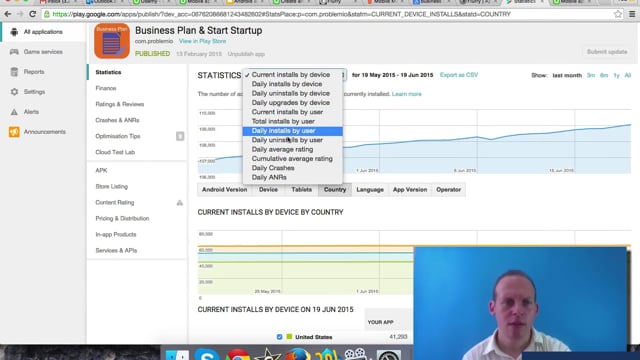The image size is (640, 360).
Task: Select Current installs by device option
Action: point(292,75)
